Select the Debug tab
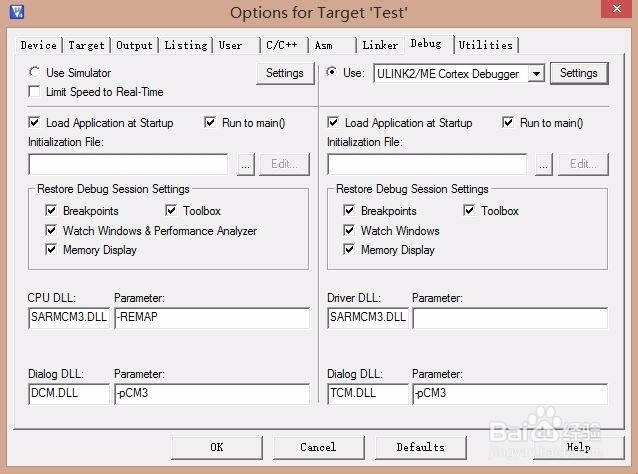638x474 pixels. point(428,44)
